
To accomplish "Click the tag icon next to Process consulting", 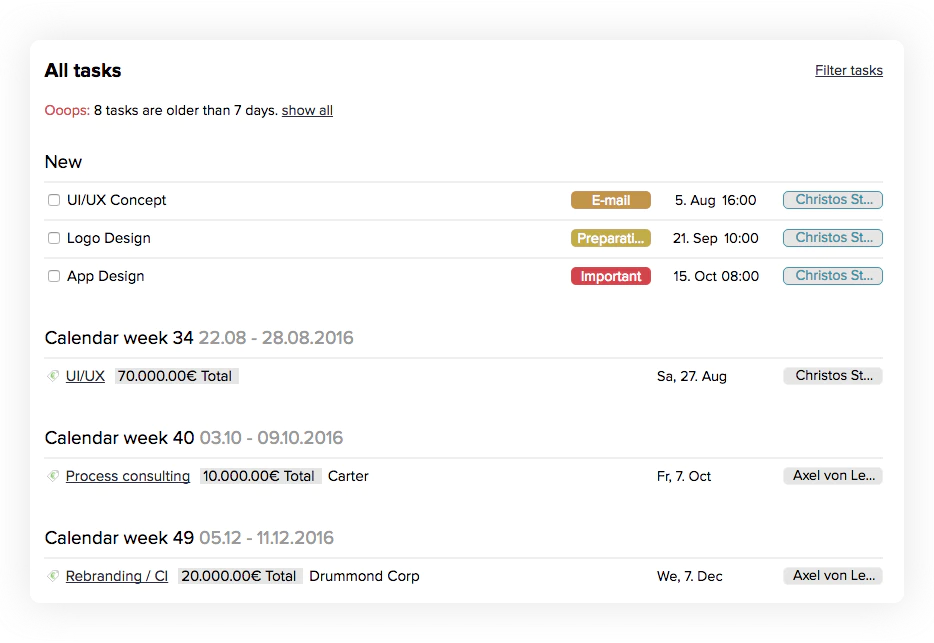I will pyautogui.click(x=53, y=476).
